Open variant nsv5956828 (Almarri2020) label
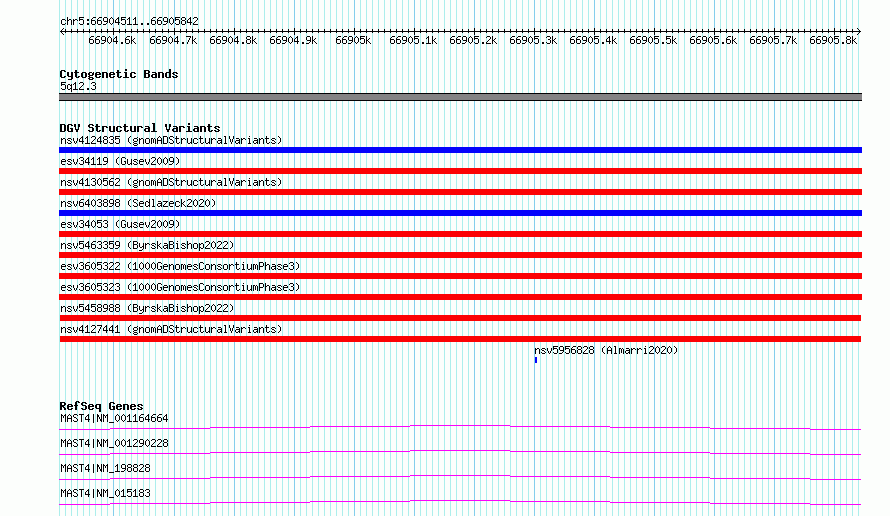The height and width of the screenshot is (516, 890). (606, 350)
